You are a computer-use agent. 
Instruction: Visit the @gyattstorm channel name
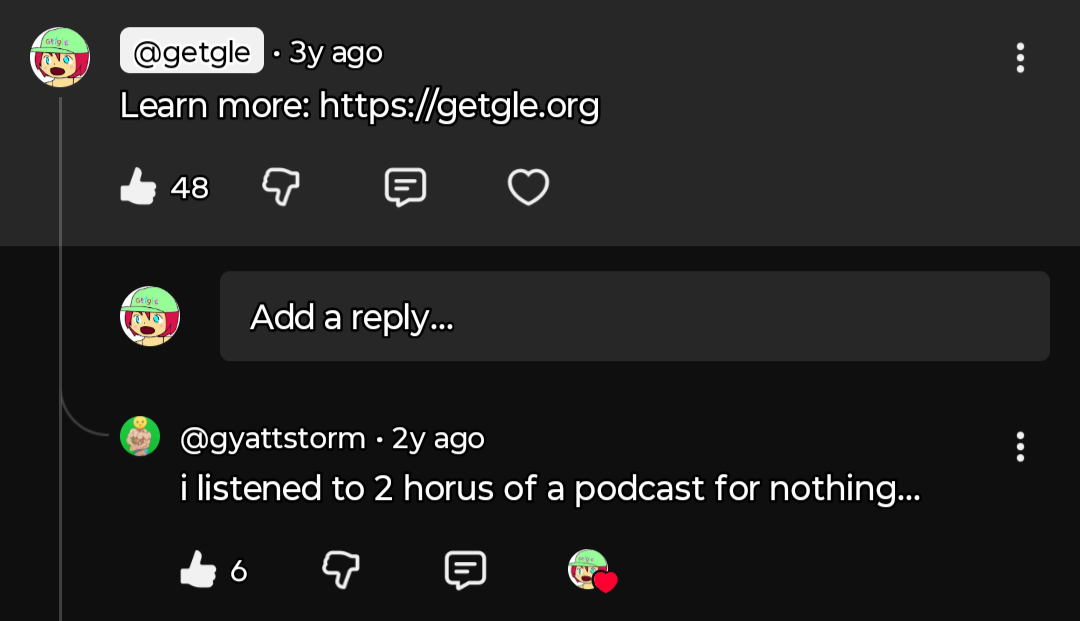[272, 438]
